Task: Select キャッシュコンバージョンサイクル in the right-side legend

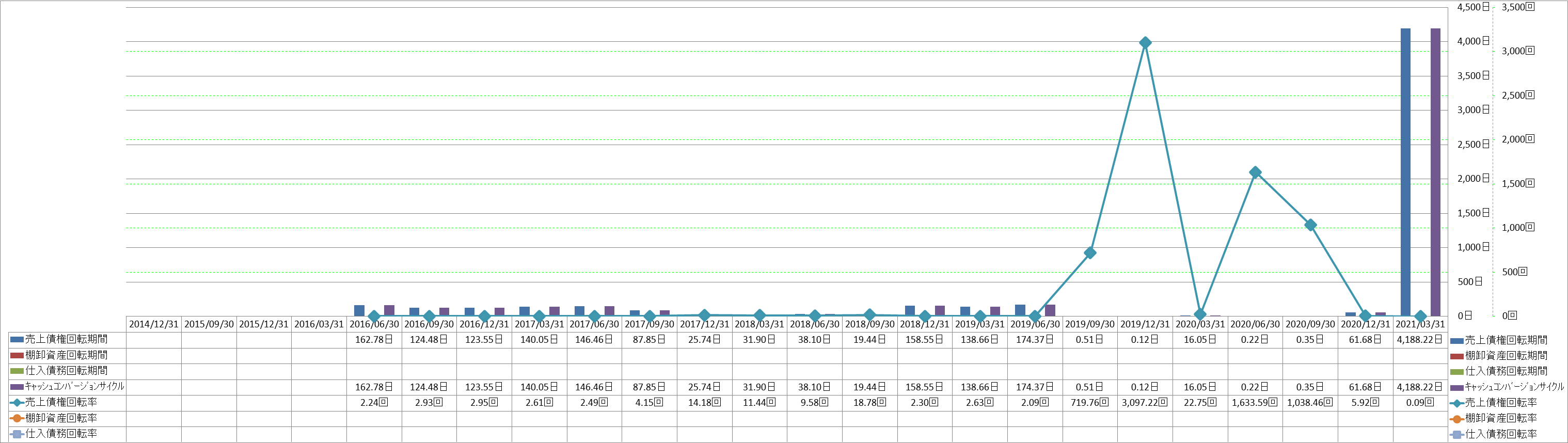Action: pos(1507,387)
